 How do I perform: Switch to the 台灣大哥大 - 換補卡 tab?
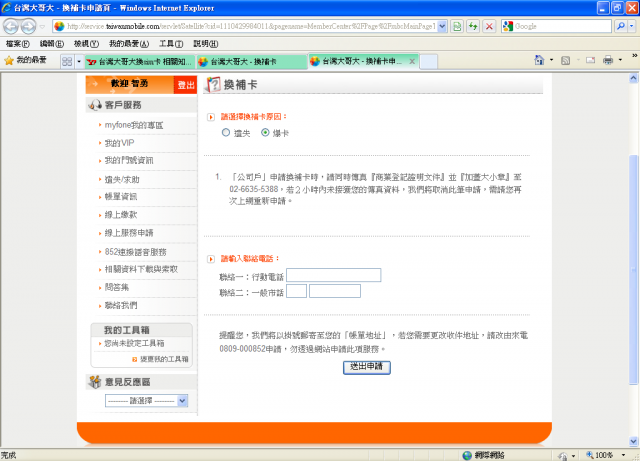(x=252, y=62)
